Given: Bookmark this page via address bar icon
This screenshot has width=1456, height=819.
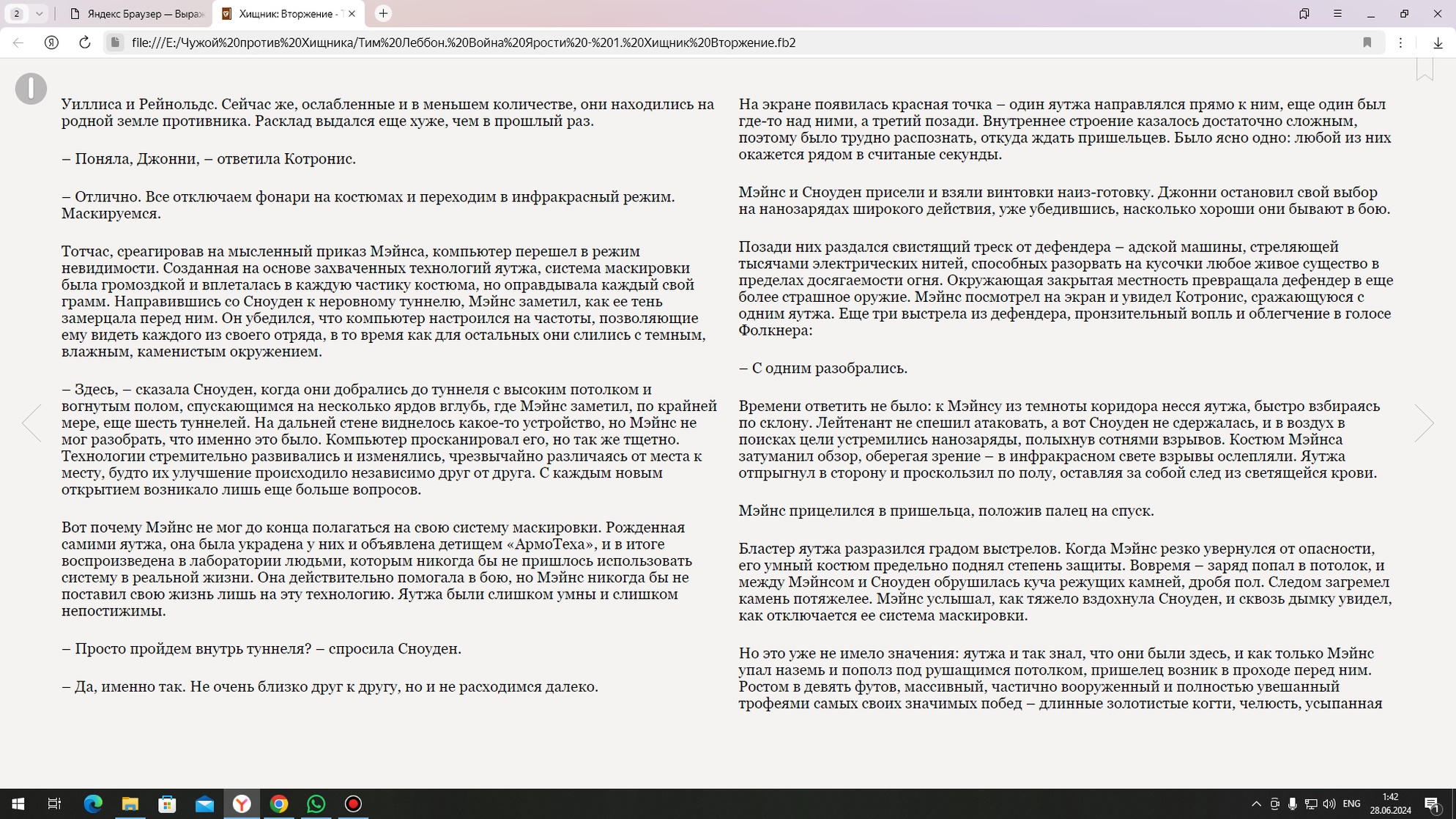Looking at the screenshot, I should point(1367,42).
